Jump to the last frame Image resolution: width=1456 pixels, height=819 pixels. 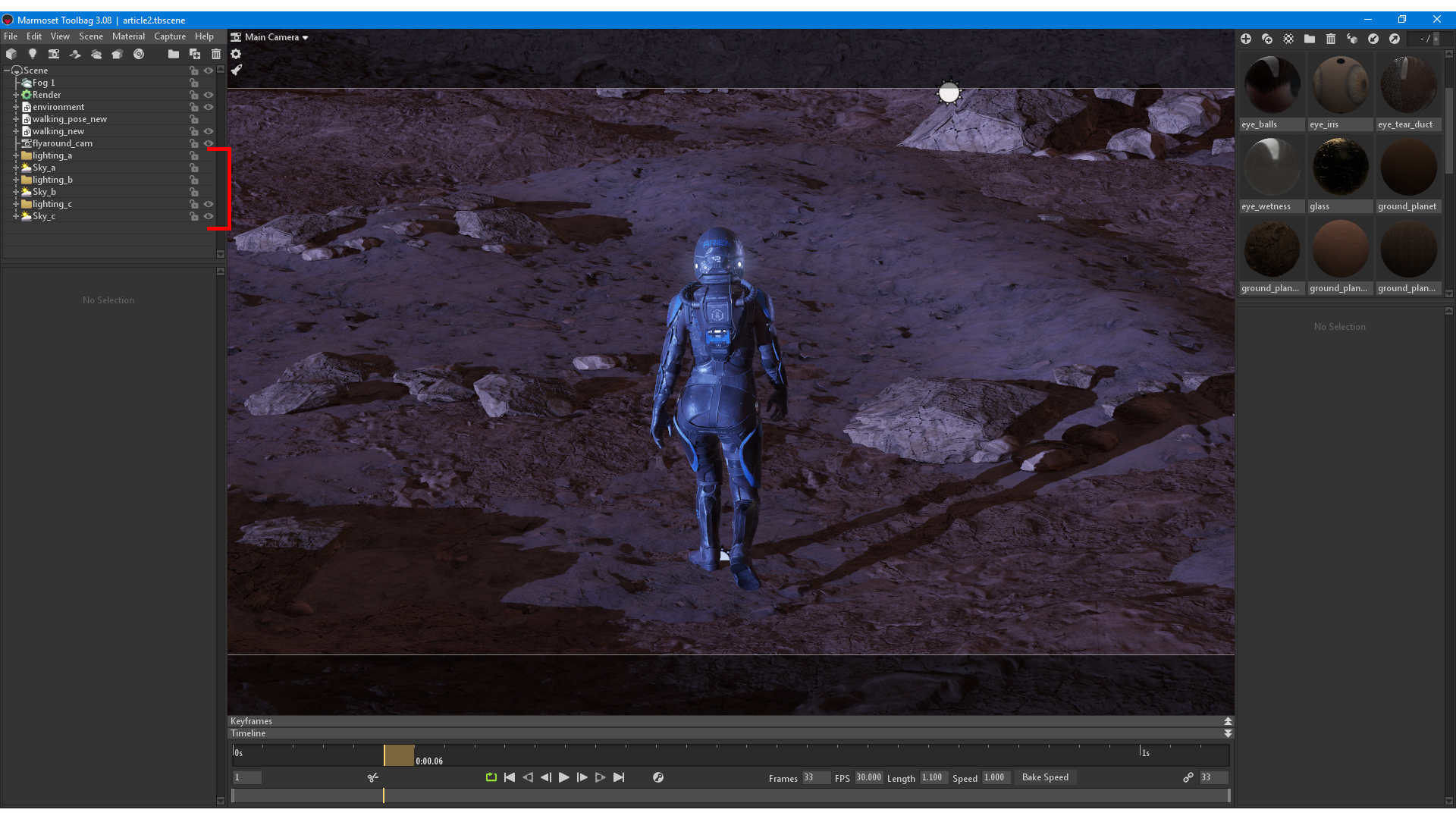point(619,777)
